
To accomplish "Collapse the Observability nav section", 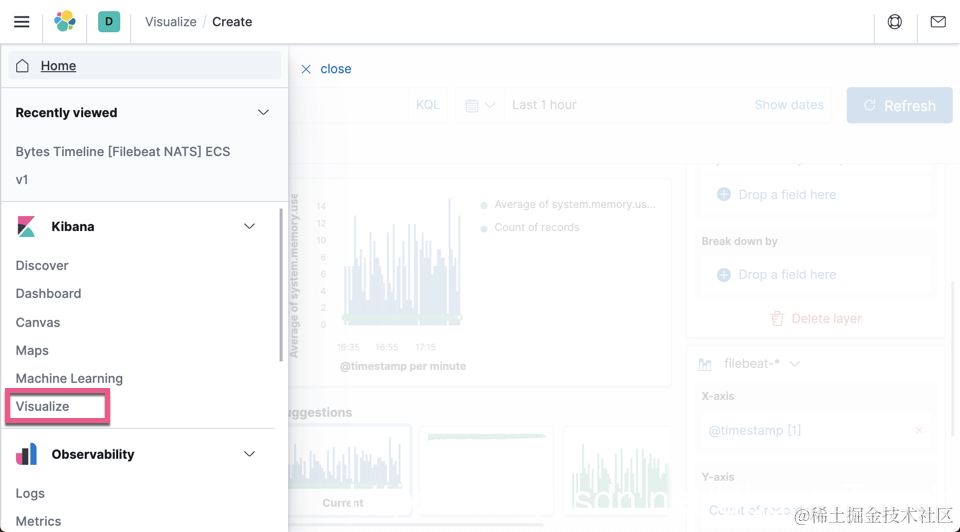I will [249, 454].
